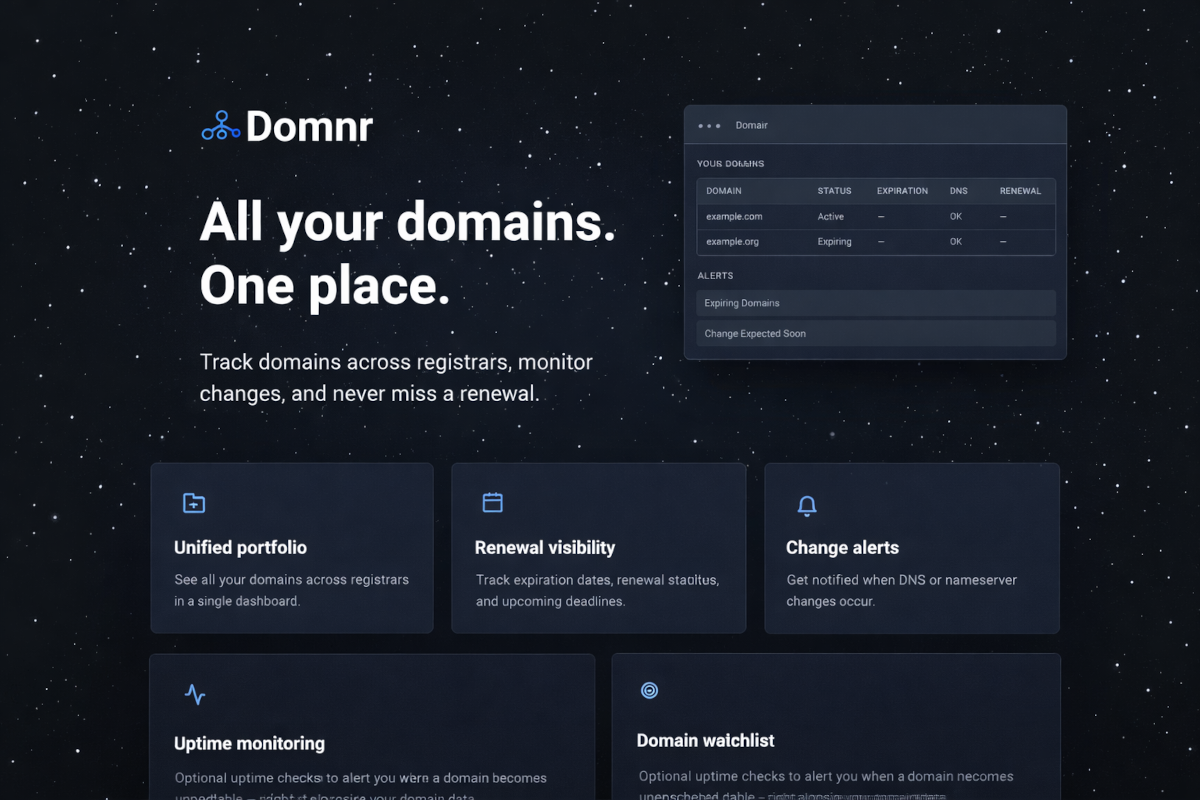
Task: Click the Unified portfolio folder icon
Action: (x=194, y=503)
